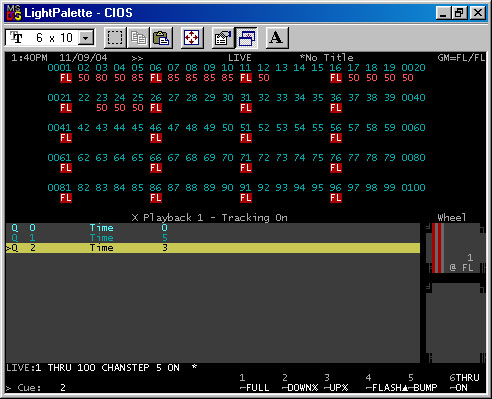This screenshot has height=399, width=492.
Task: Click the Font letter A toolbar icon
Action: click(x=277, y=38)
